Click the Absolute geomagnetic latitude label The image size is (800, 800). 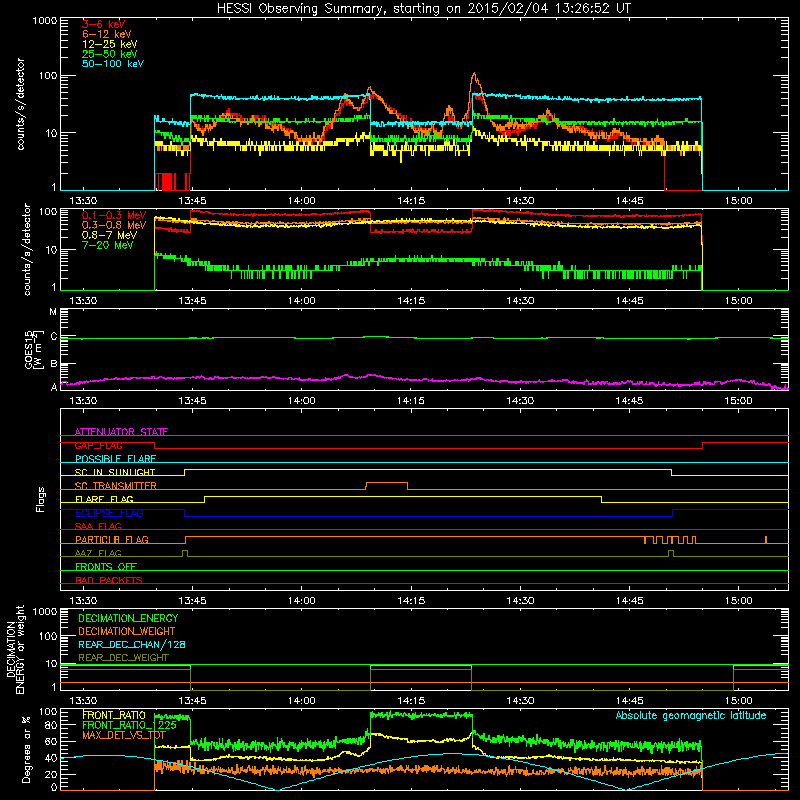[x=691, y=716]
